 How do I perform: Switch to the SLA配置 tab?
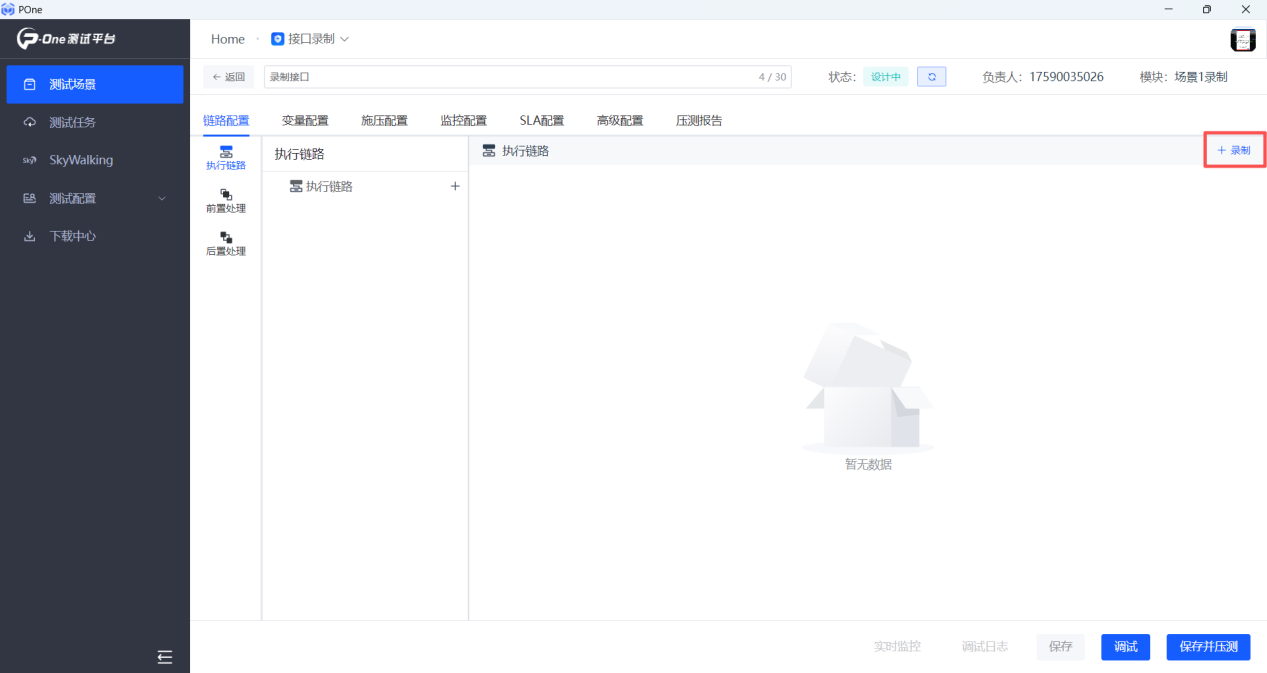click(541, 121)
